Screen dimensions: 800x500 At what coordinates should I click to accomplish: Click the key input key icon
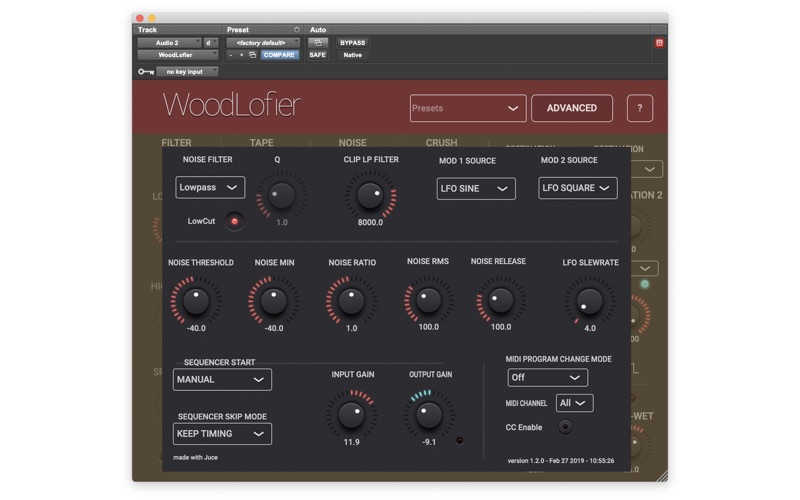click(x=146, y=72)
